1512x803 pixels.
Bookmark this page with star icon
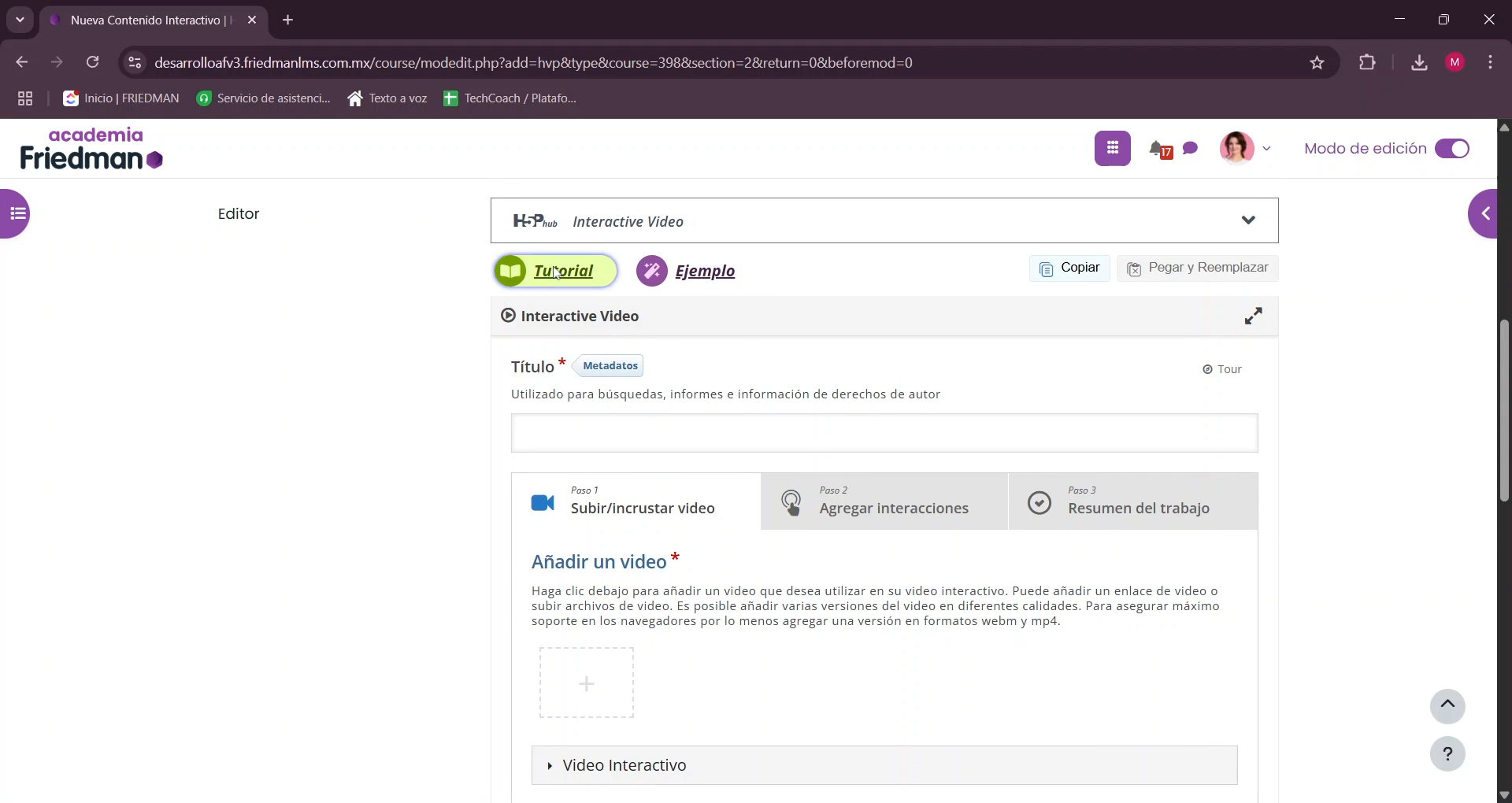tap(1317, 63)
